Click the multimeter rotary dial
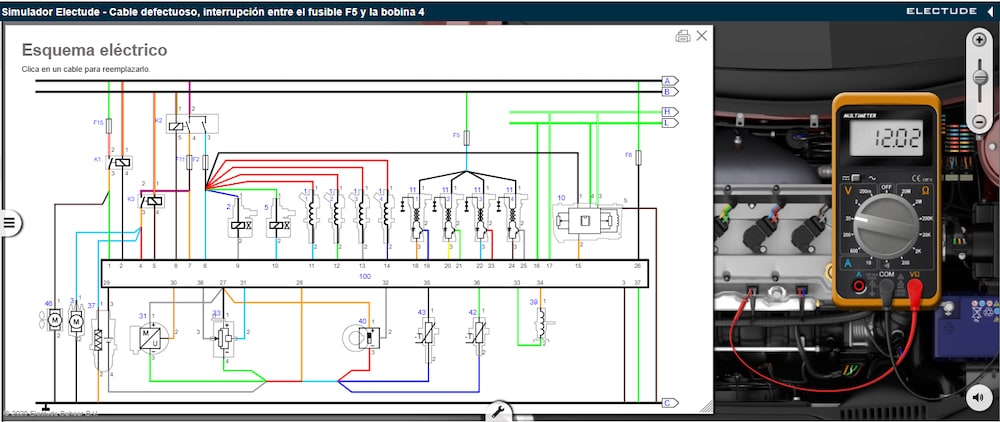 [886, 224]
